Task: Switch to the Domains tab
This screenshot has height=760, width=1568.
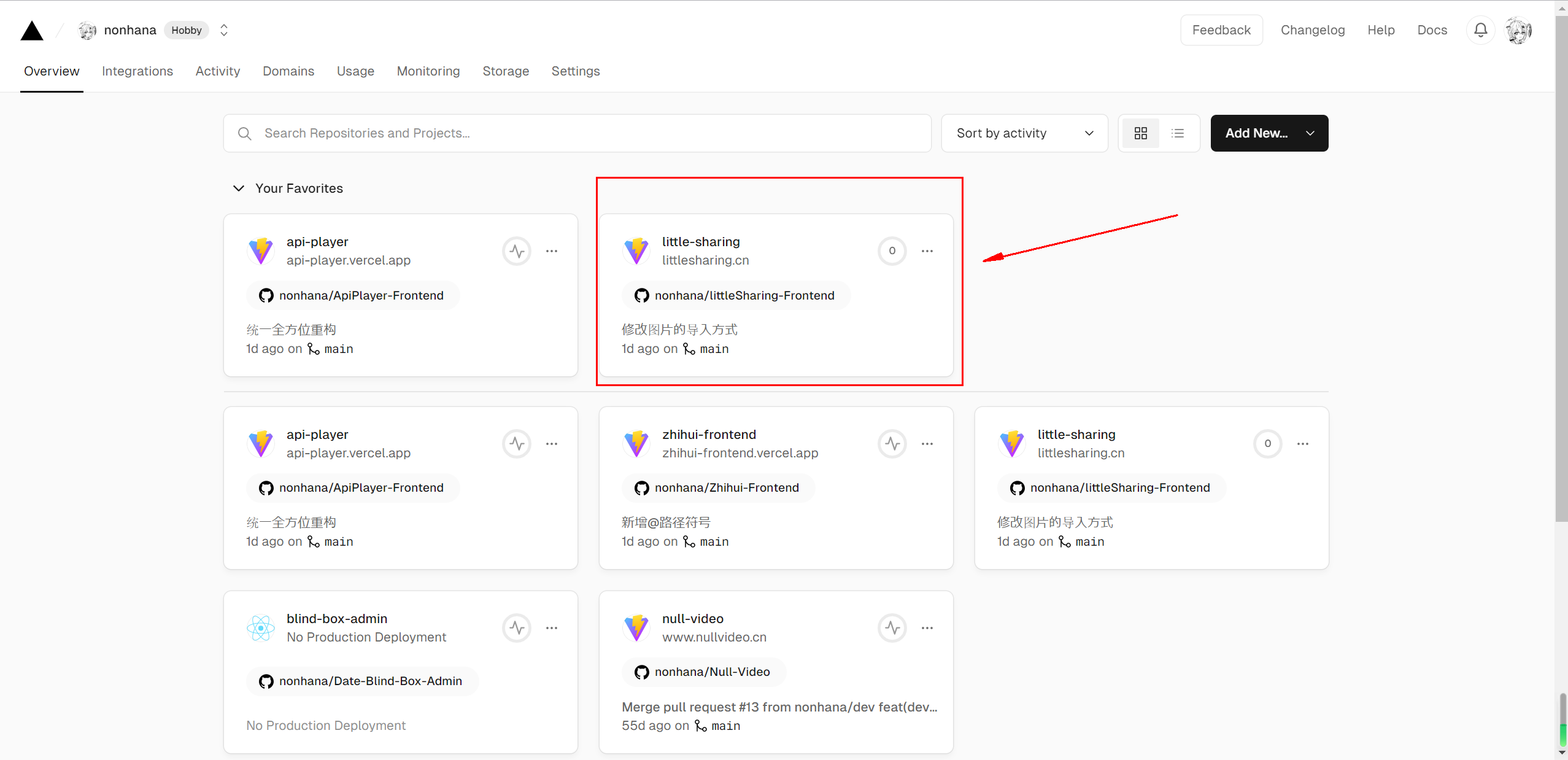Action: [x=288, y=71]
